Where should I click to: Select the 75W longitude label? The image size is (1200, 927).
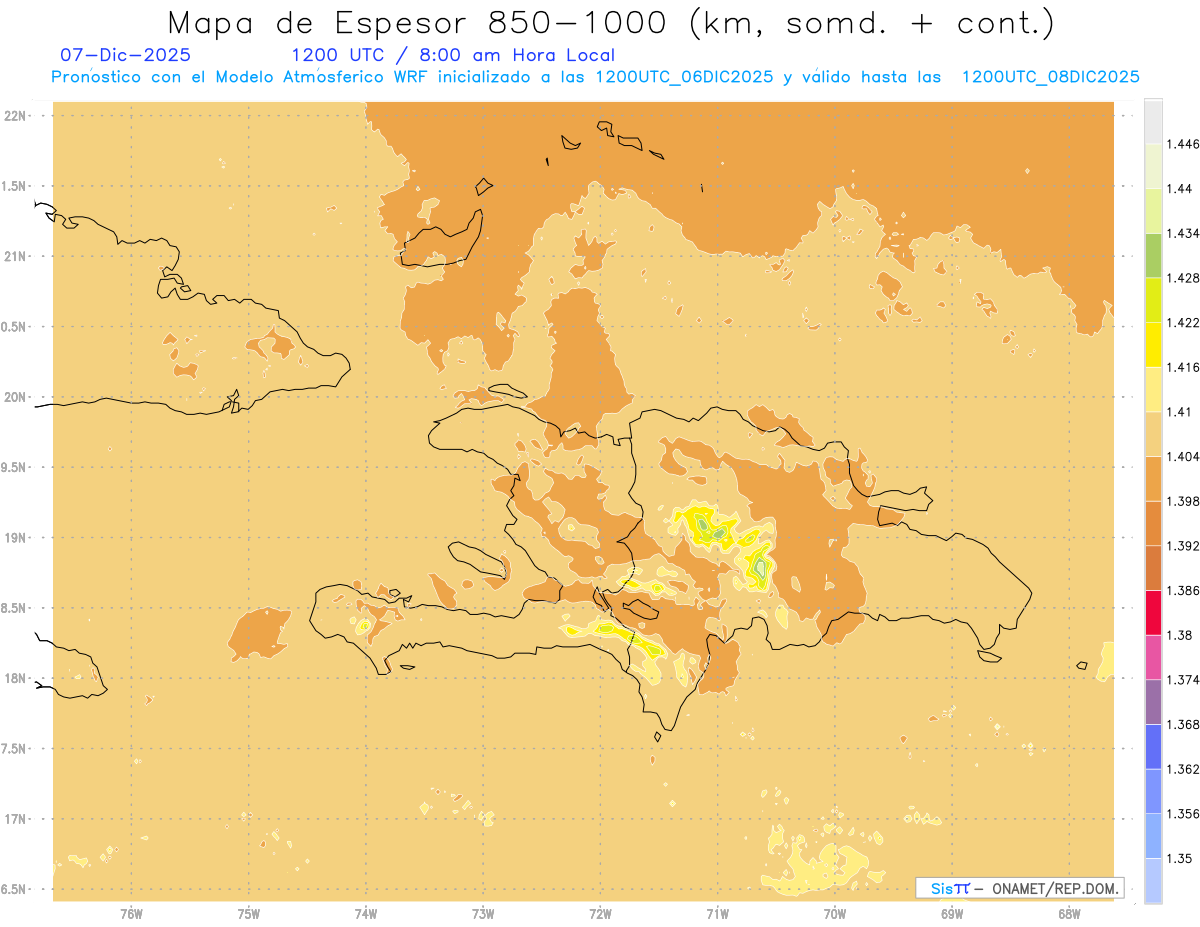(x=248, y=913)
